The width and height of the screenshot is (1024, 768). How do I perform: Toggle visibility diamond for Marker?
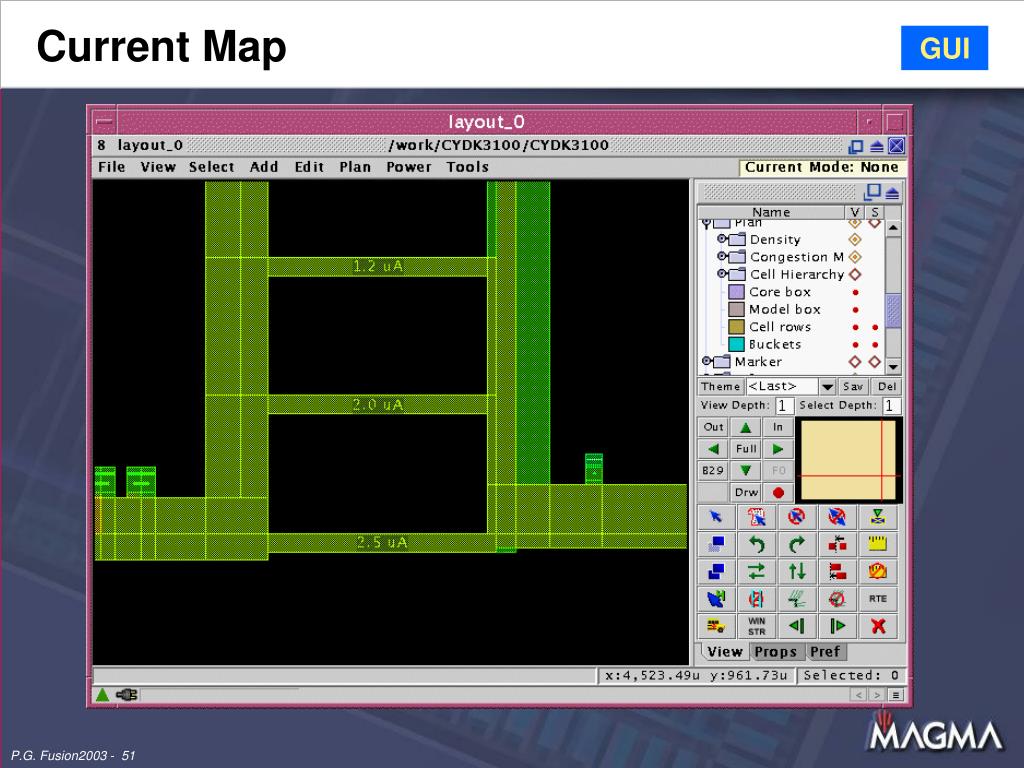click(x=855, y=362)
